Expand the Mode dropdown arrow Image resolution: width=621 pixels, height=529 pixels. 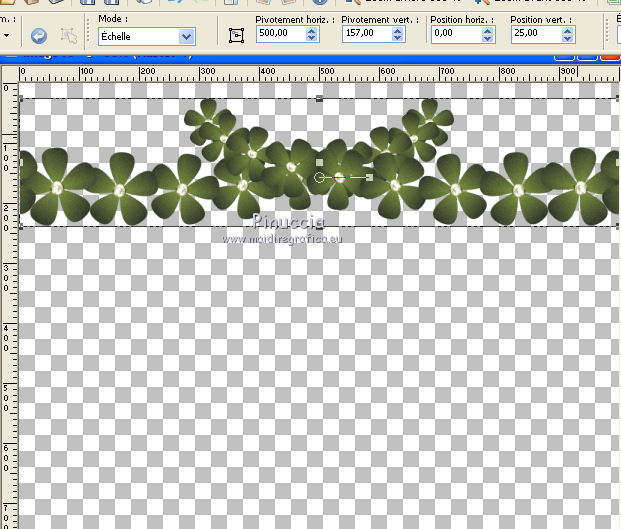(186, 37)
